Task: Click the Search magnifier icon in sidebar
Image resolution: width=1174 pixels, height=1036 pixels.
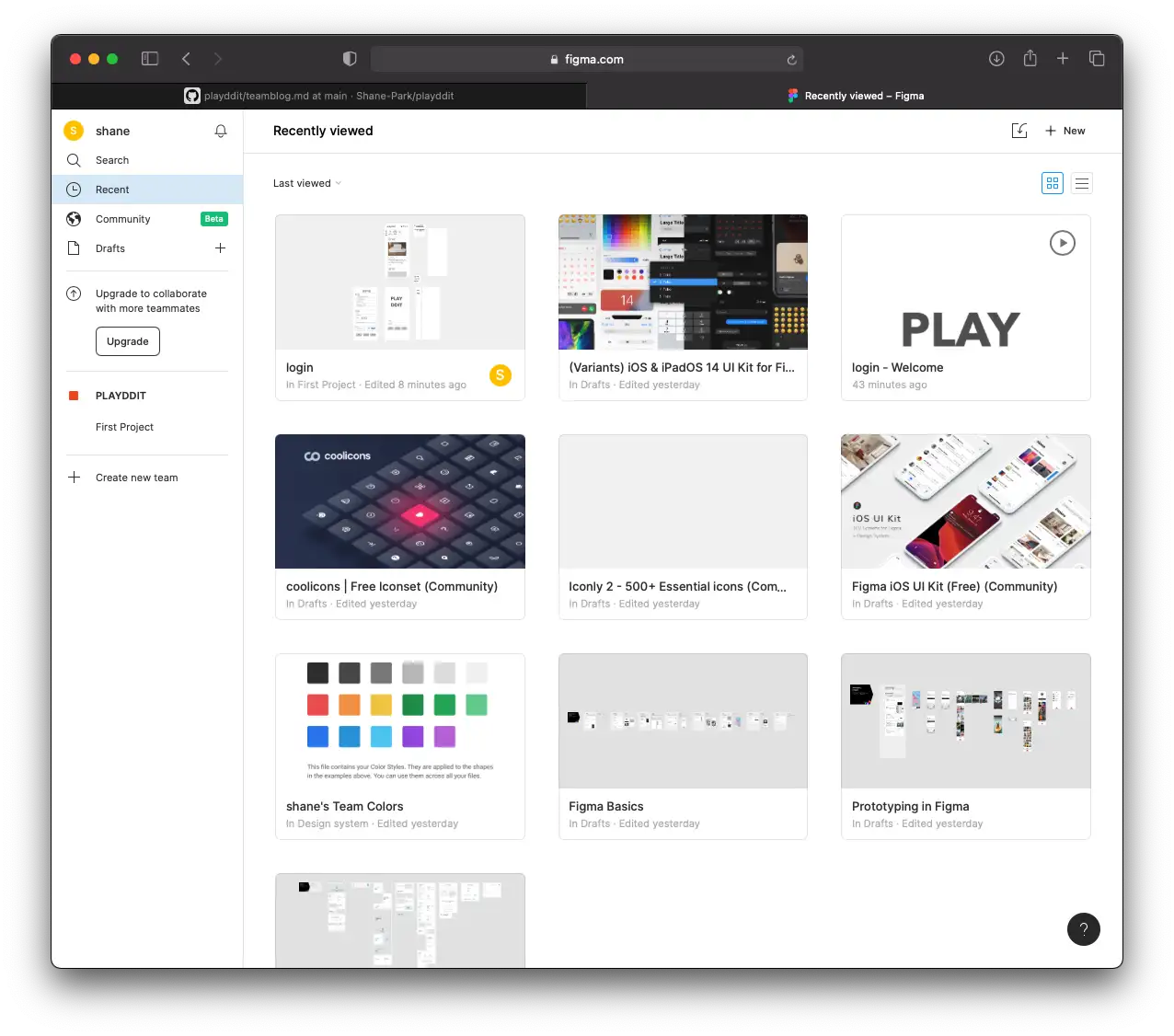Action: click(x=74, y=160)
